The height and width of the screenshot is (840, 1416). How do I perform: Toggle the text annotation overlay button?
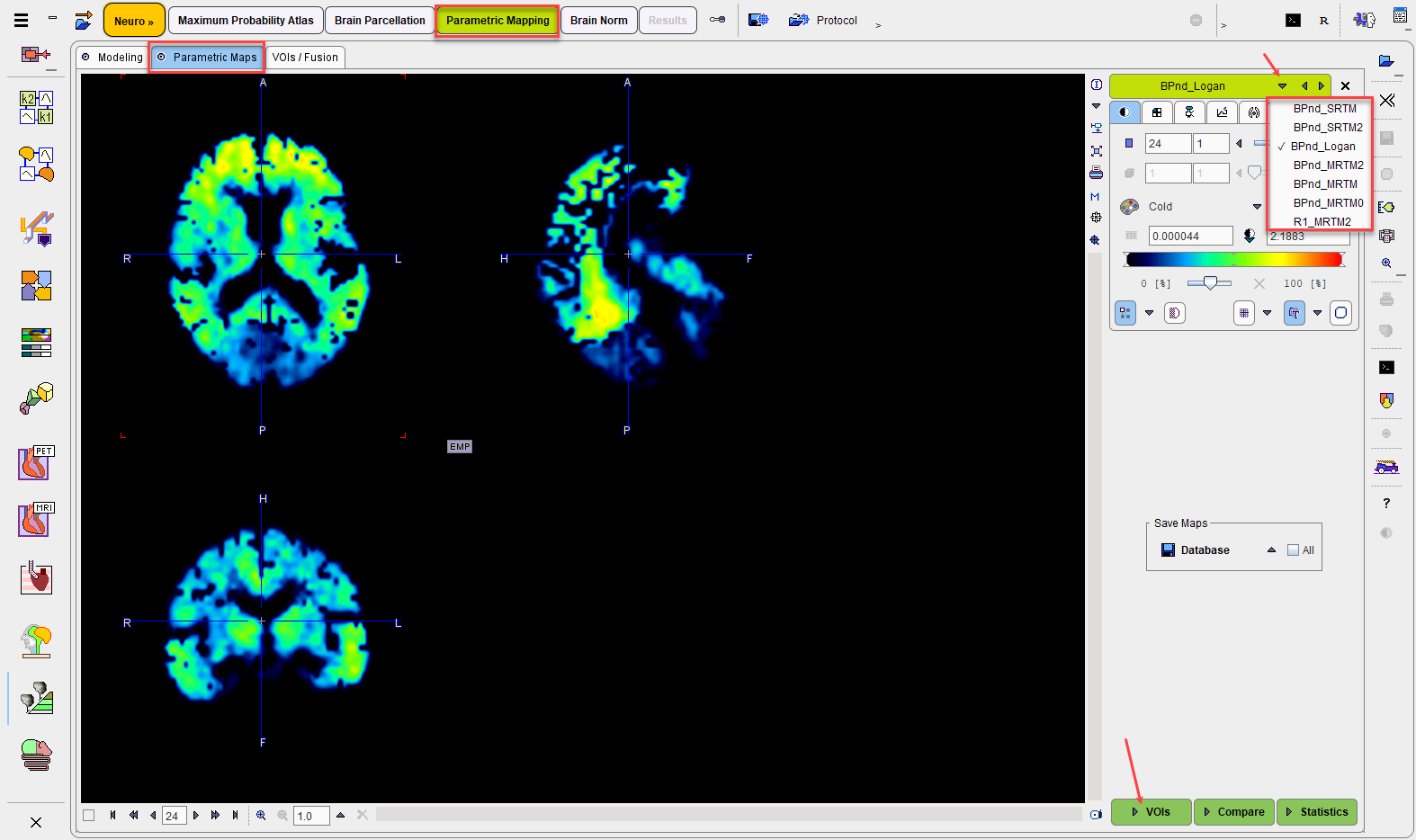(x=1294, y=313)
